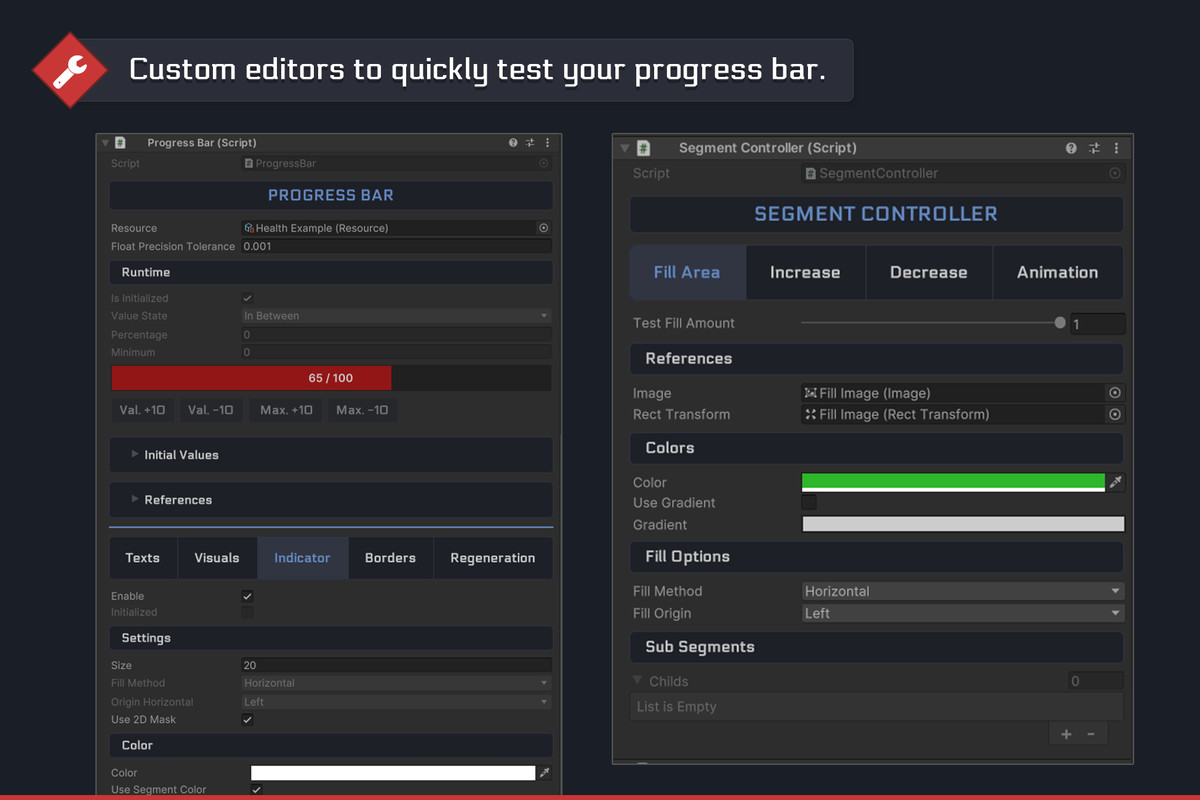Click eyedropper next to green Color field

pyautogui.click(x=1116, y=483)
